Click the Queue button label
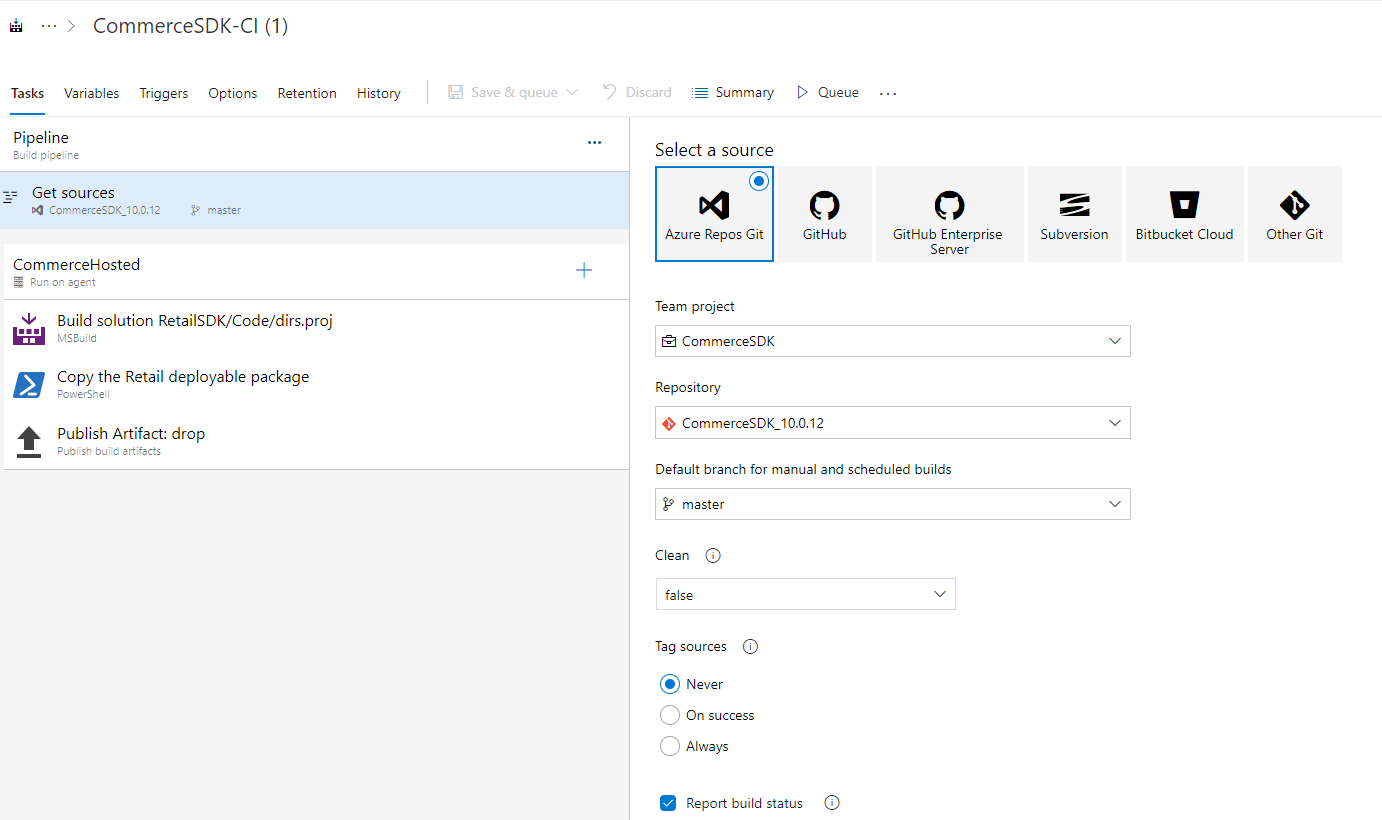This screenshot has width=1382, height=820. 838,92
